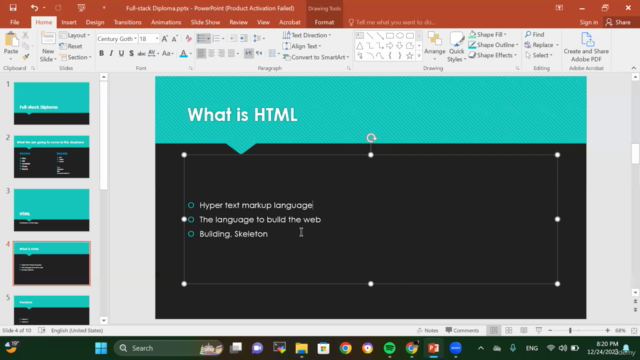
Task: Click Find in the Editing group
Action: 535,34
